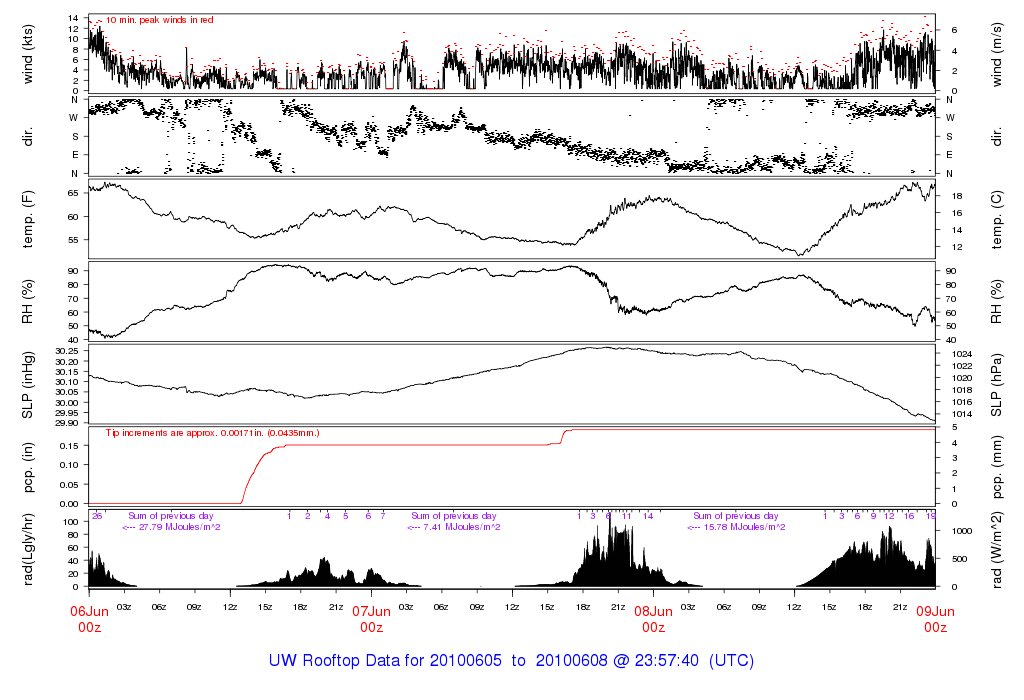Select the 'pcp. (mm)' axis label
1024x700 pixels.
click(997, 467)
